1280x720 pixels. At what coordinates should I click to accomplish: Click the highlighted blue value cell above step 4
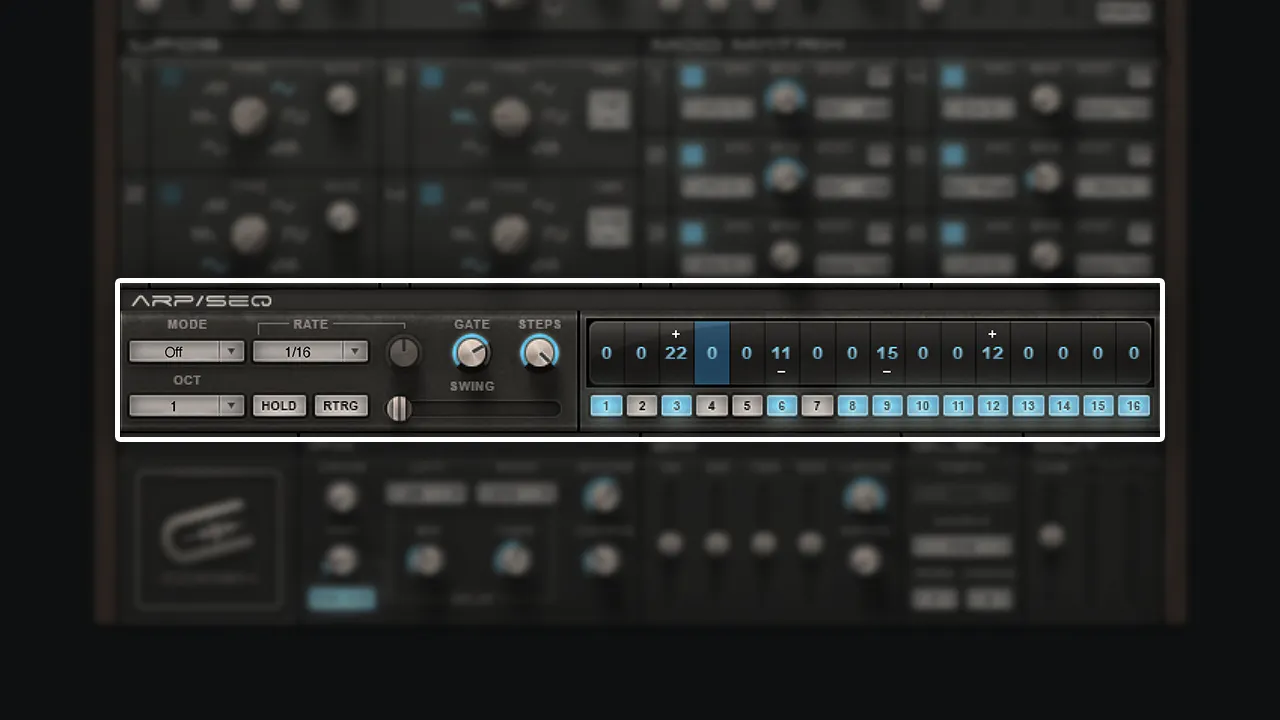coord(712,353)
